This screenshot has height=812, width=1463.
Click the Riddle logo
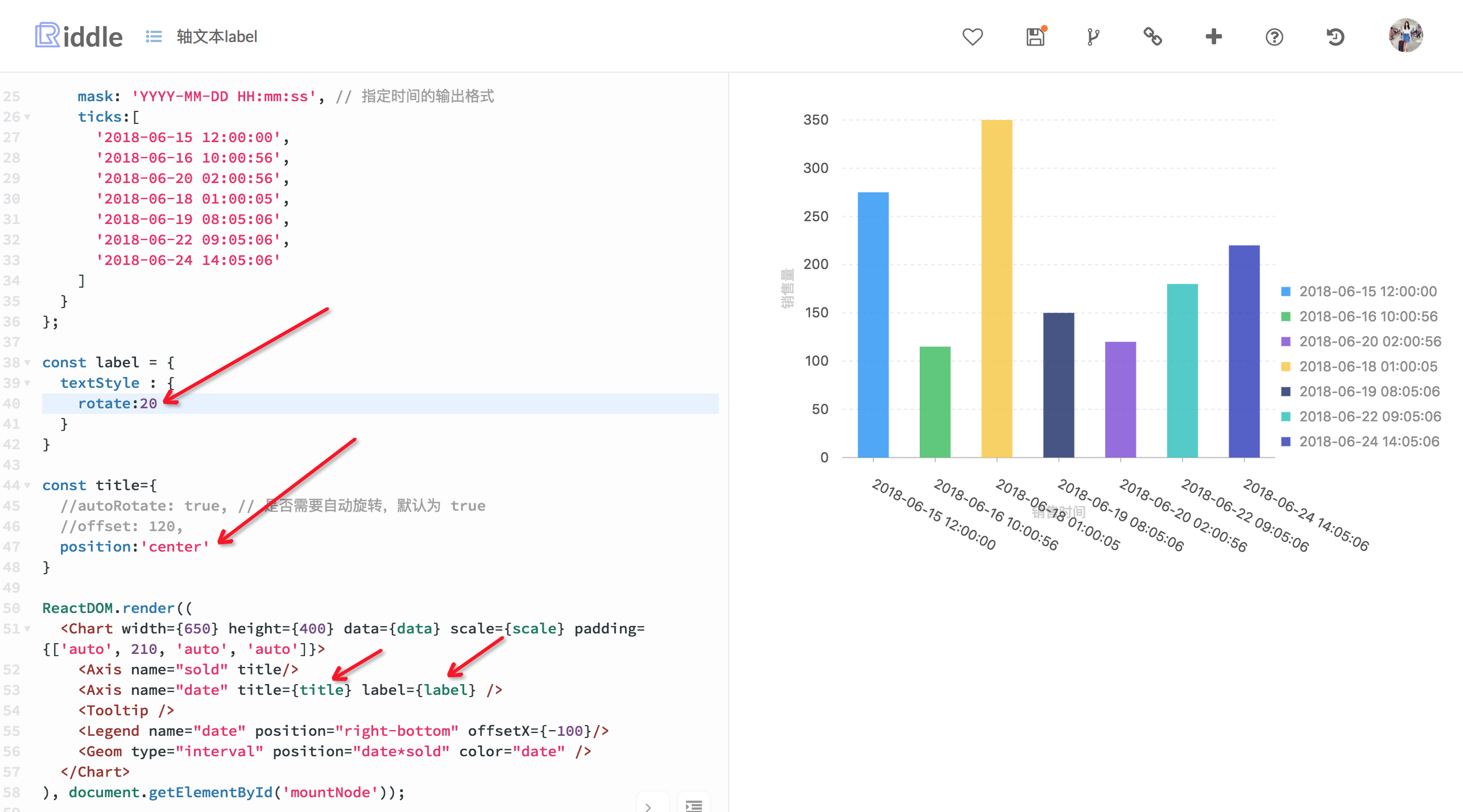78,36
